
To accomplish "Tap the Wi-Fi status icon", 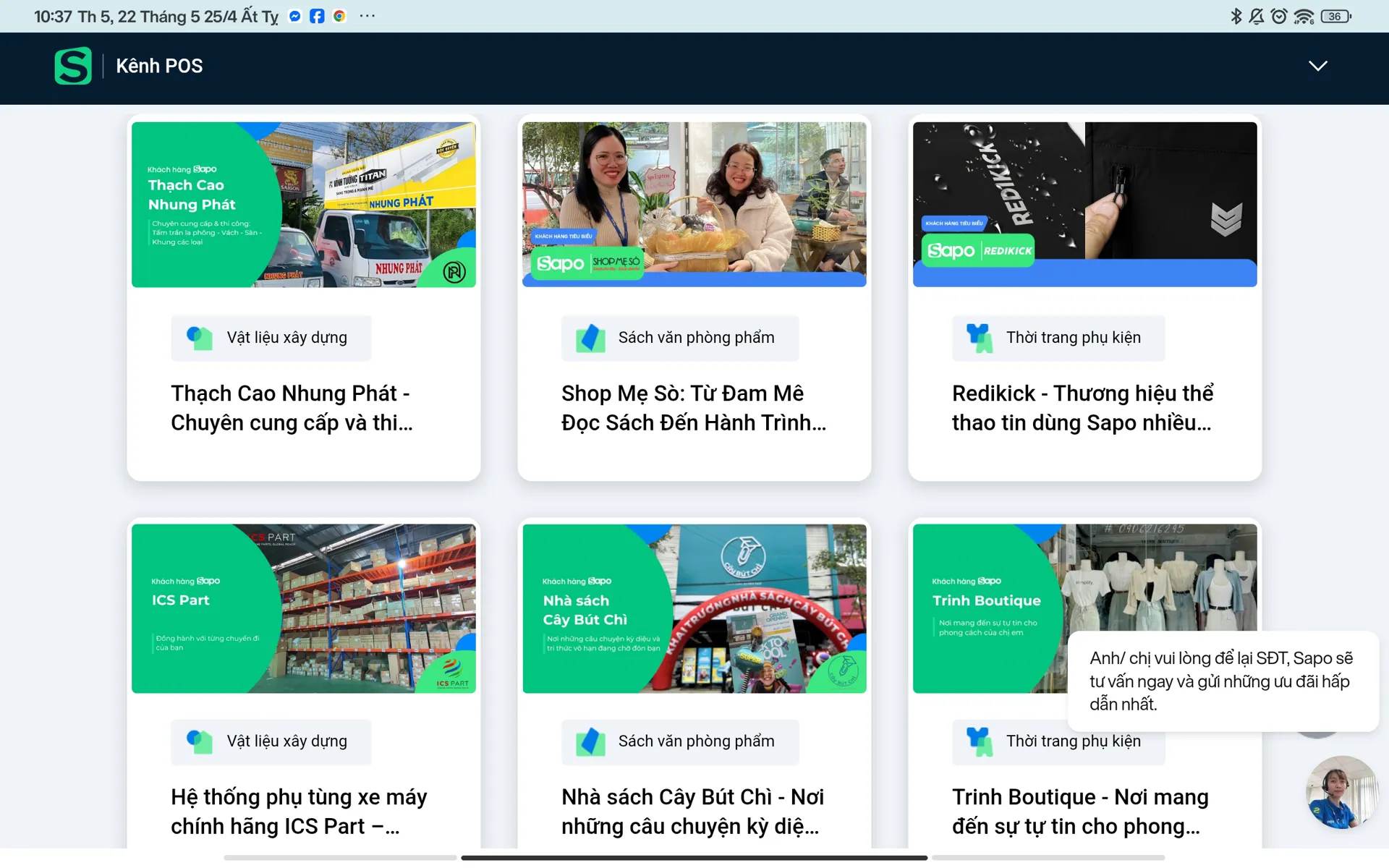I will pyautogui.click(x=1304, y=16).
